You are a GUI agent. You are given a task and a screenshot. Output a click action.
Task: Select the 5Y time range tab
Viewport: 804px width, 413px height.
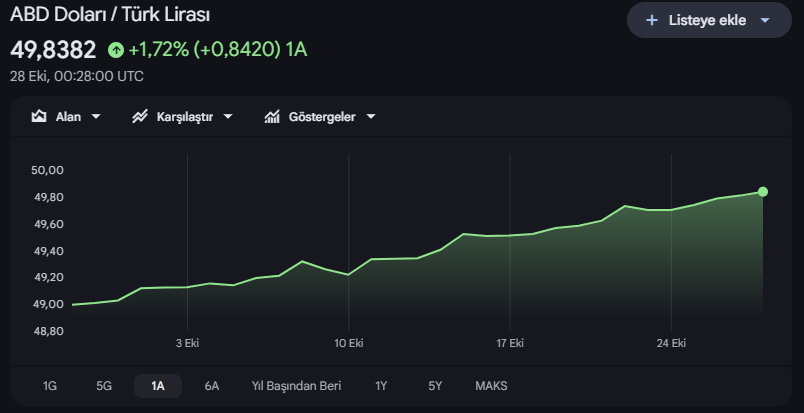click(435, 386)
